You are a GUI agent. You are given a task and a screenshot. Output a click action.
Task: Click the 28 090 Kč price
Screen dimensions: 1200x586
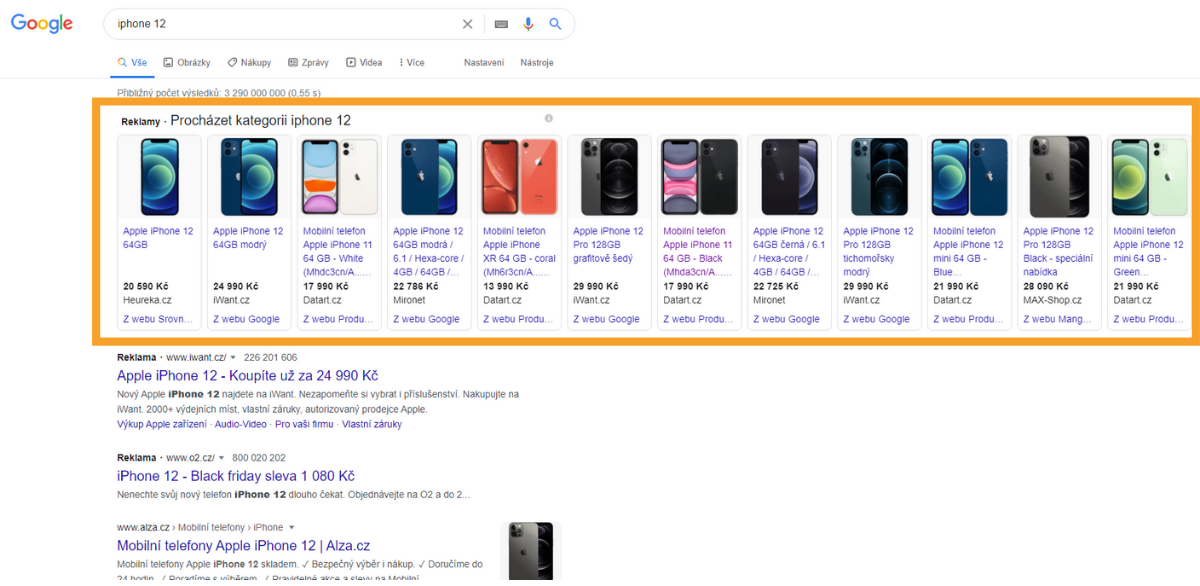[x=1046, y=286]
